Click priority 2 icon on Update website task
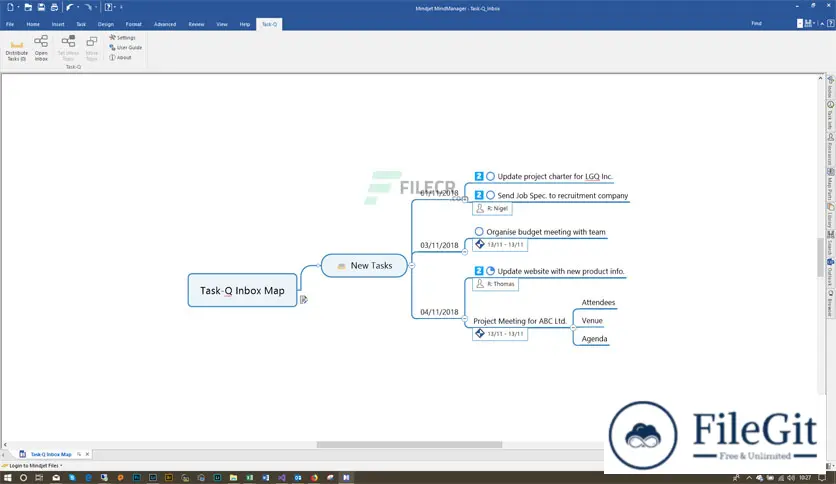Screen dimensions: 836x484 [x=479, y=271]
